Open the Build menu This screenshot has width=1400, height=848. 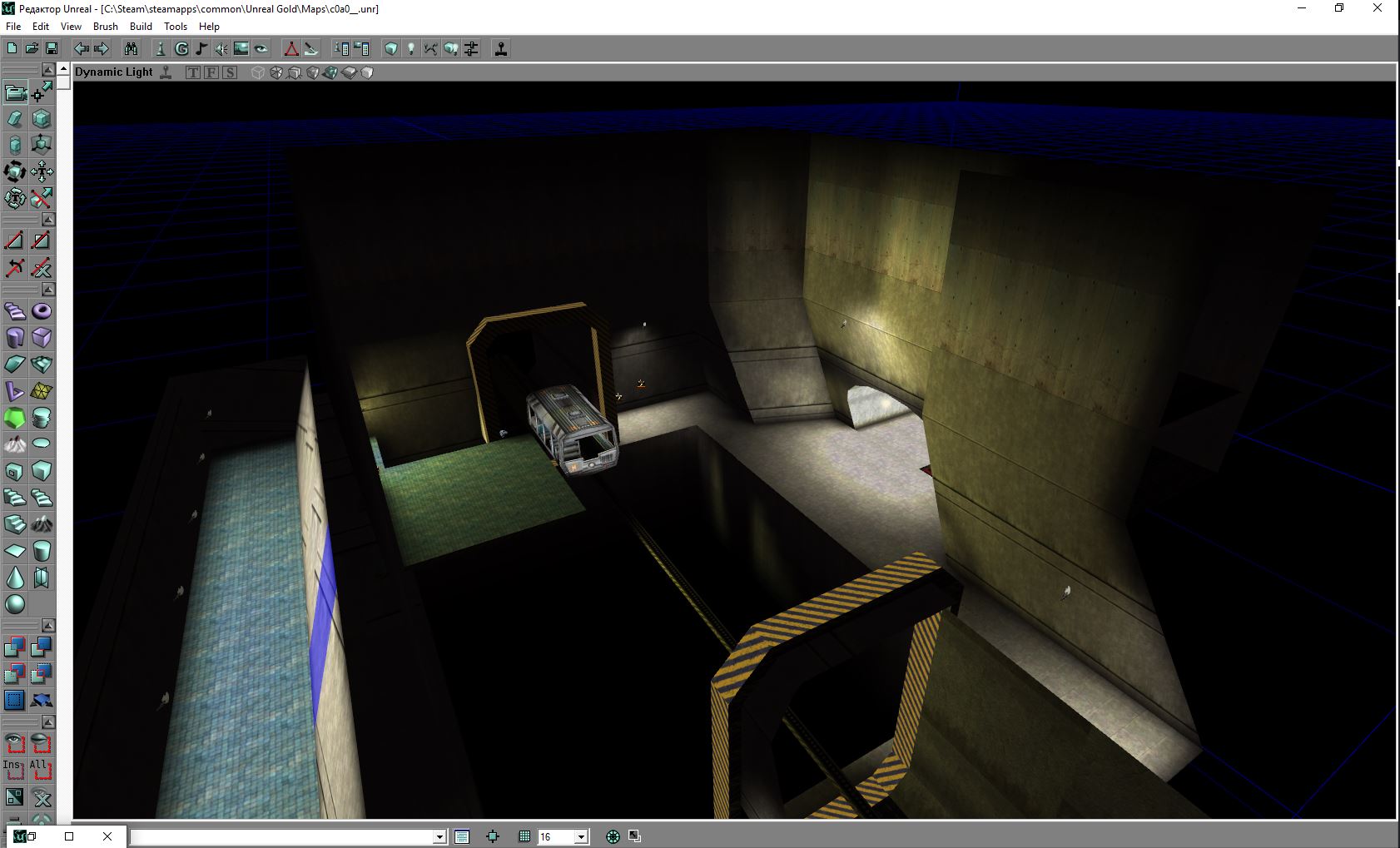click(x=141, y=26)
